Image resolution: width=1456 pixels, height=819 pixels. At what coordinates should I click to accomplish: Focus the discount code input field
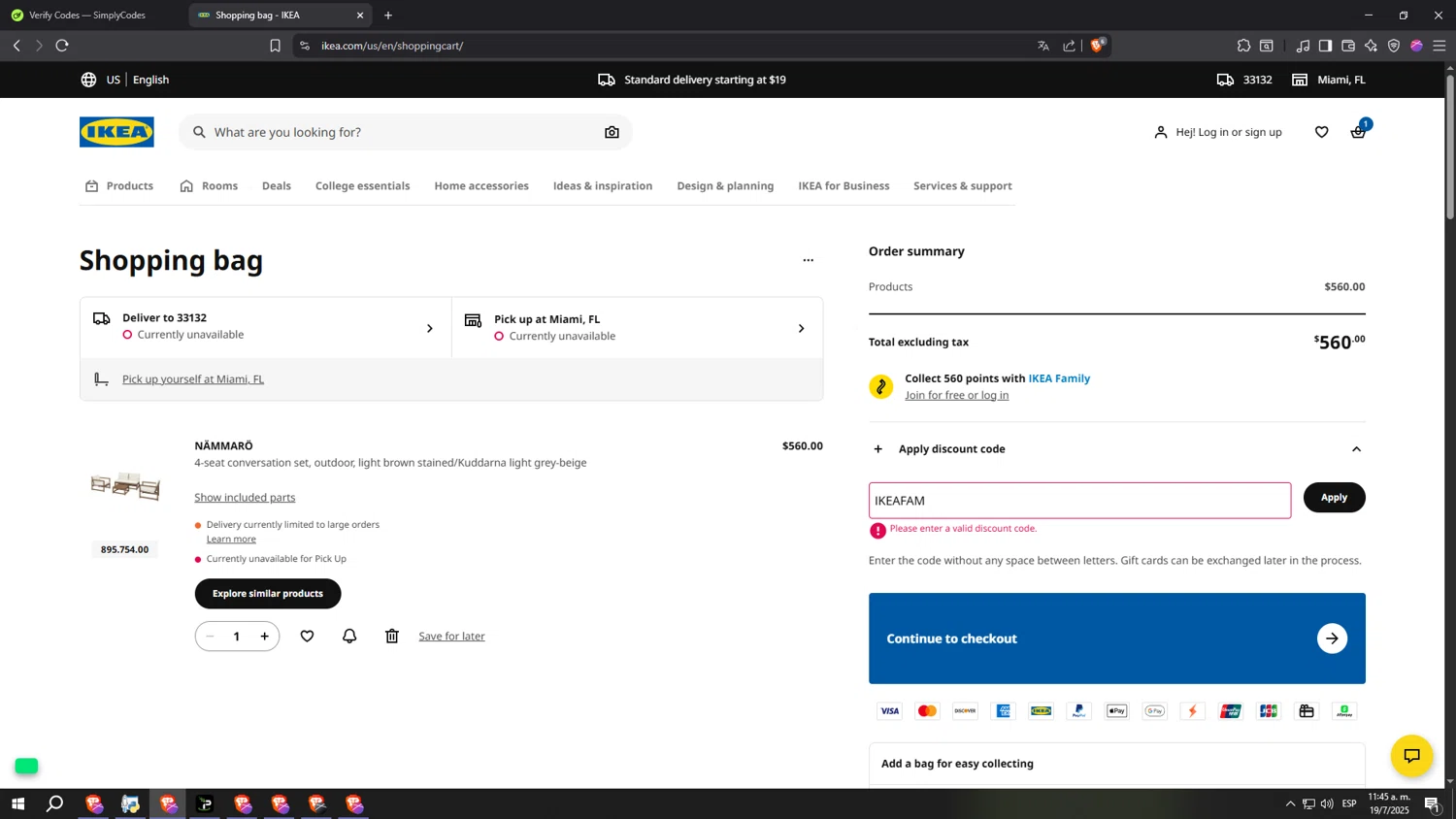pos(1079,501)
